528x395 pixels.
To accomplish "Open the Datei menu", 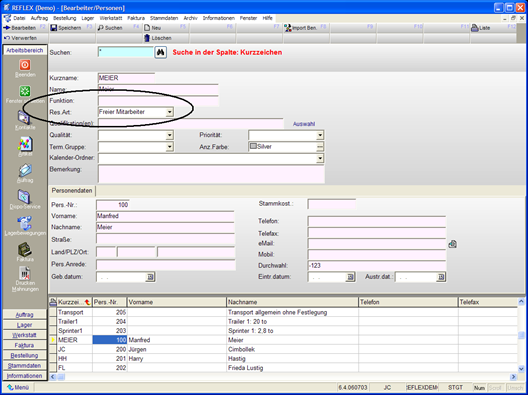I will pos(19,18).
